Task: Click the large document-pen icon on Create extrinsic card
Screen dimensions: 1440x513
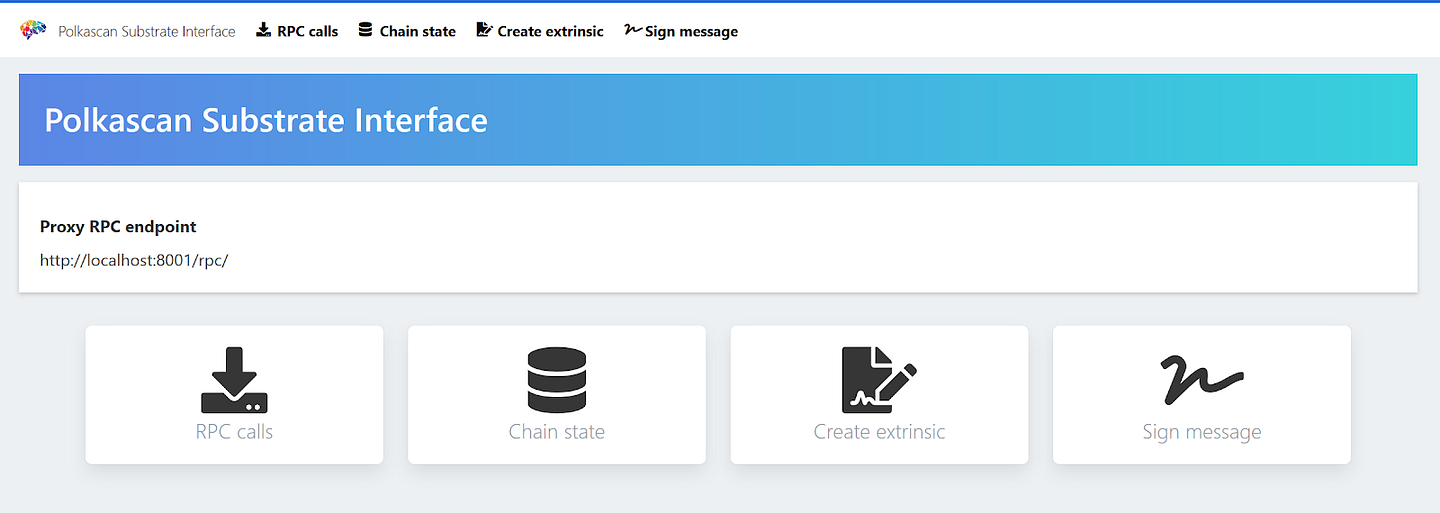Action: 879,380
